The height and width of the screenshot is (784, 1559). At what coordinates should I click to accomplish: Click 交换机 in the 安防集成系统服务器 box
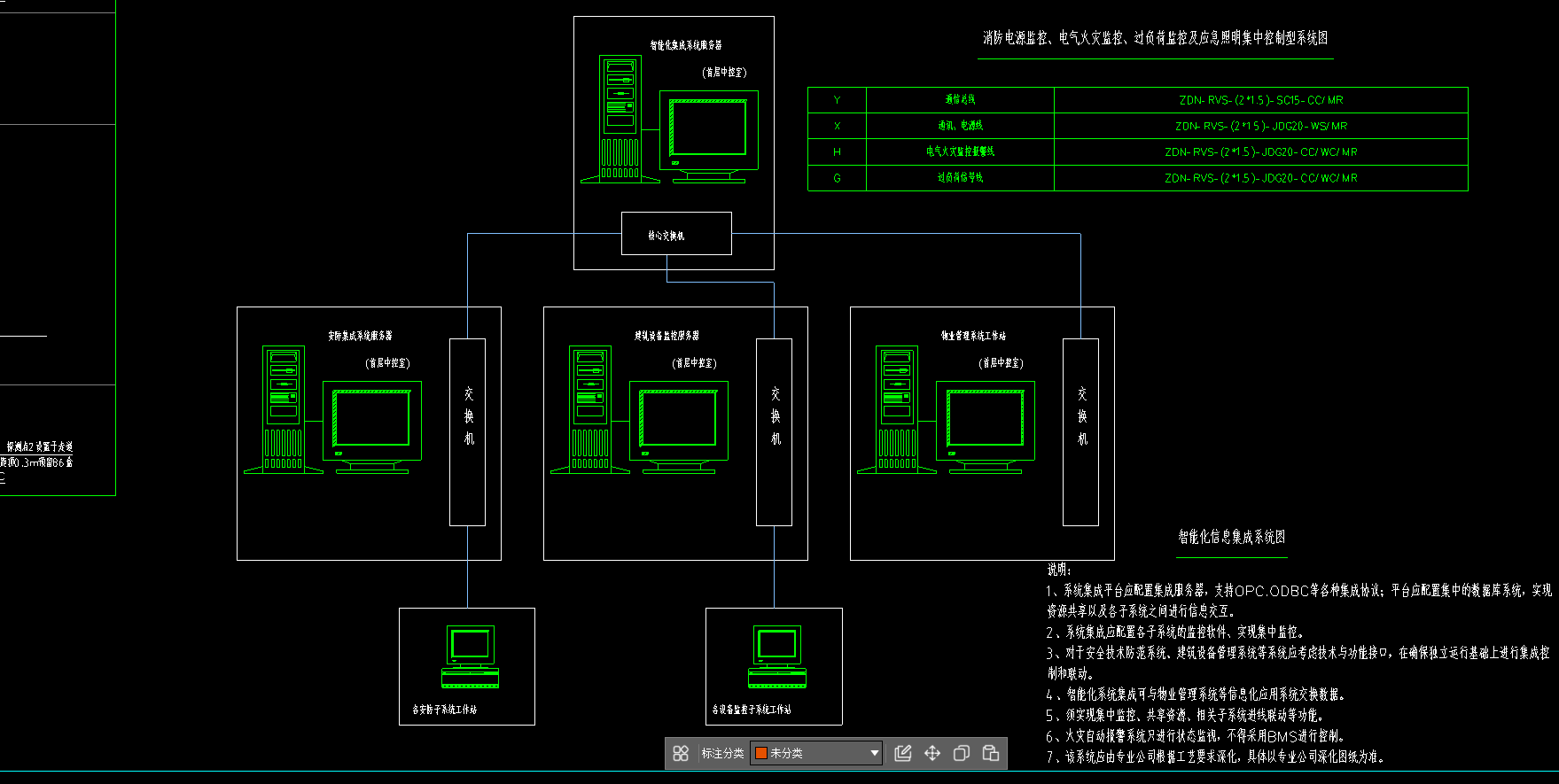pos(468,415)
